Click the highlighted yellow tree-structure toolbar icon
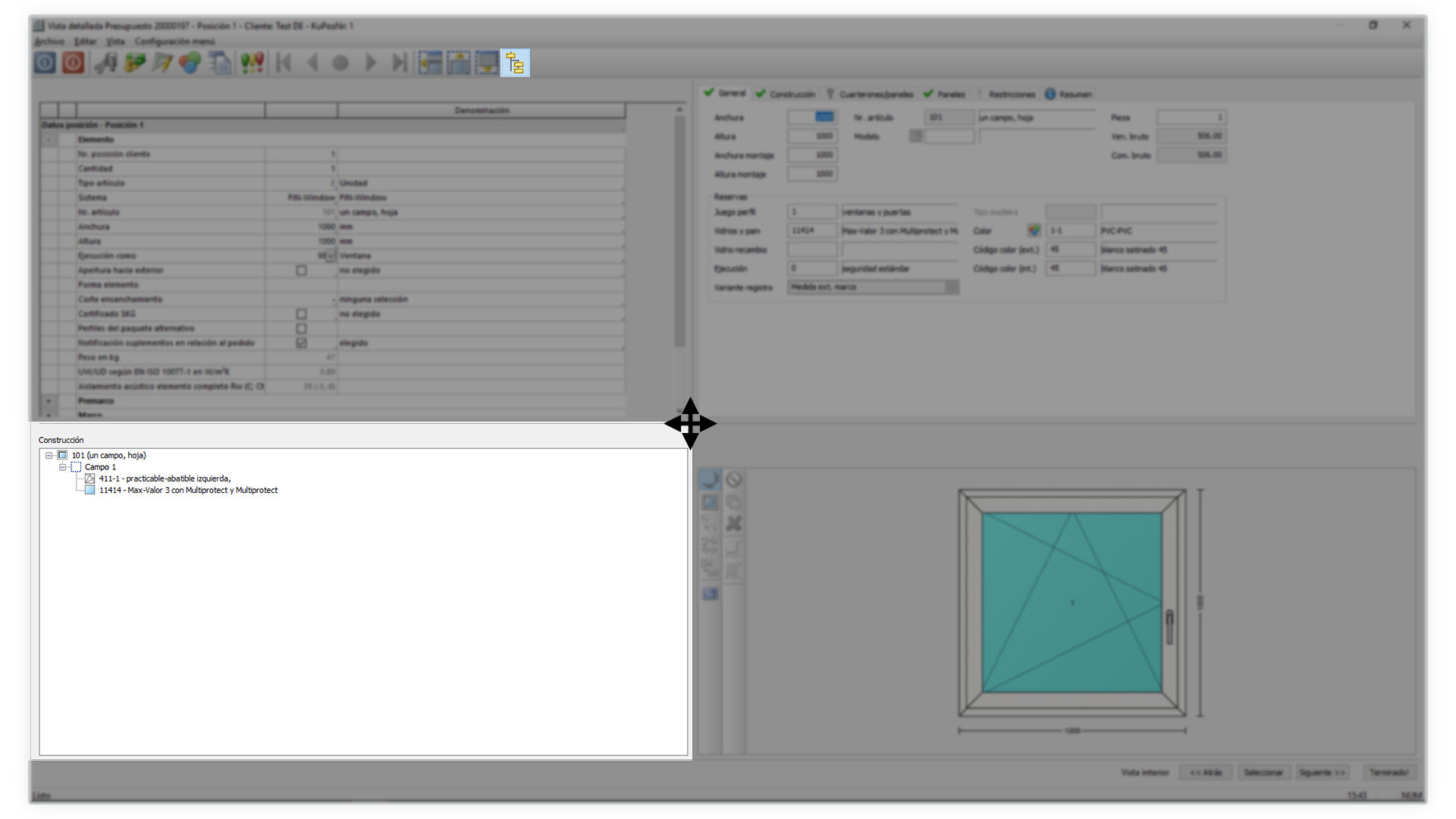This screenshot has height=819, width=1456. tap(515, 63)
